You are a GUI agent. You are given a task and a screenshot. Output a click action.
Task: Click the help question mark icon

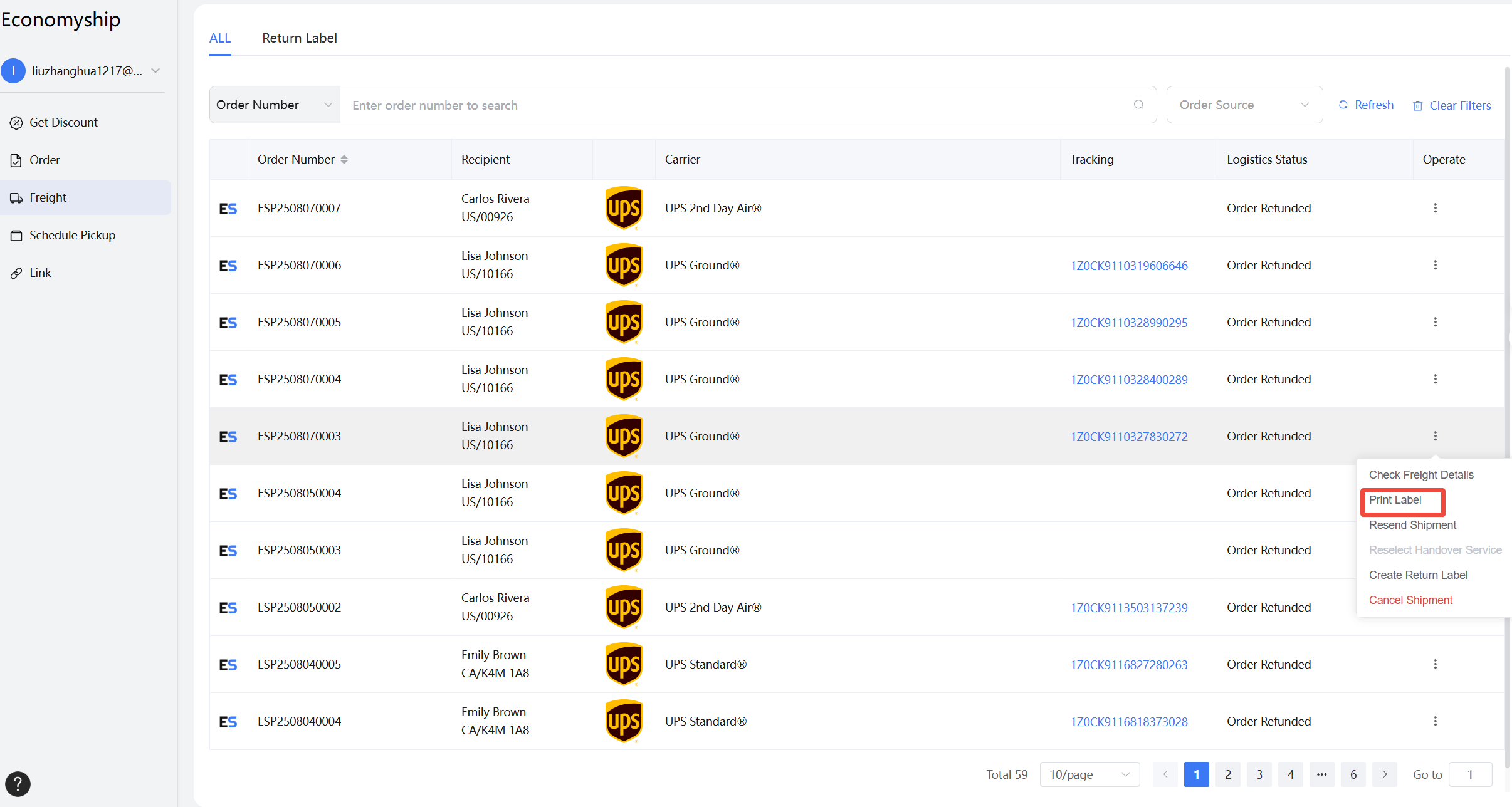click(x=18, y=784)
